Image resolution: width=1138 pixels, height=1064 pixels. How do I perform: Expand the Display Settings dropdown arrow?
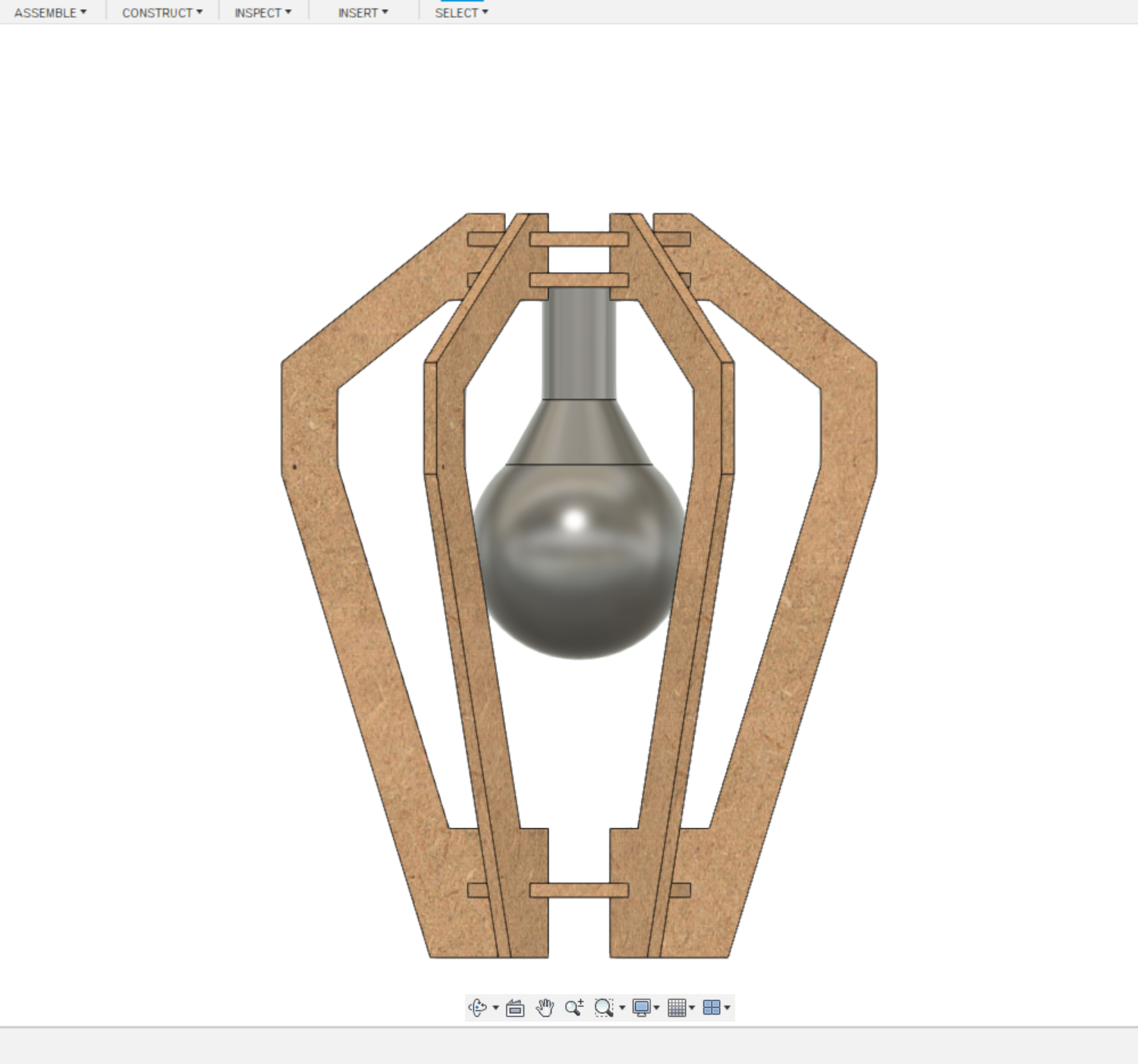tap(656, 1008)
